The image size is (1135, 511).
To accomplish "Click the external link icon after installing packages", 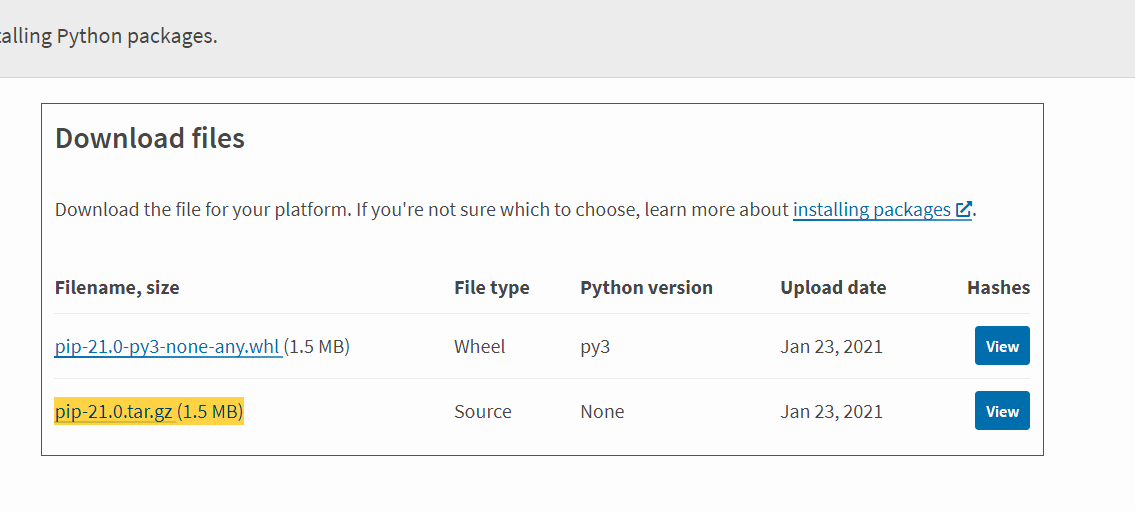I will [x=964, y=210].
